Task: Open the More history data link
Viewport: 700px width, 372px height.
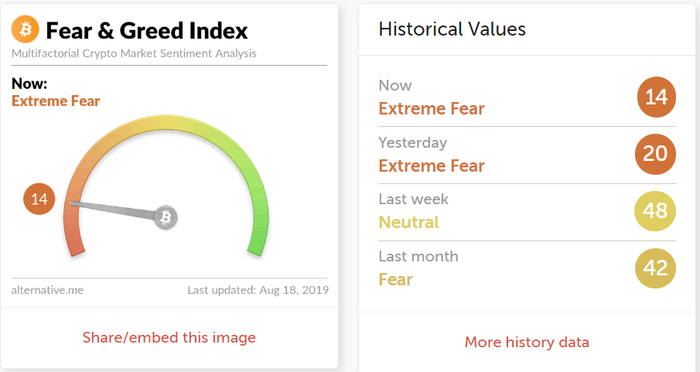Action: (527, 342)
